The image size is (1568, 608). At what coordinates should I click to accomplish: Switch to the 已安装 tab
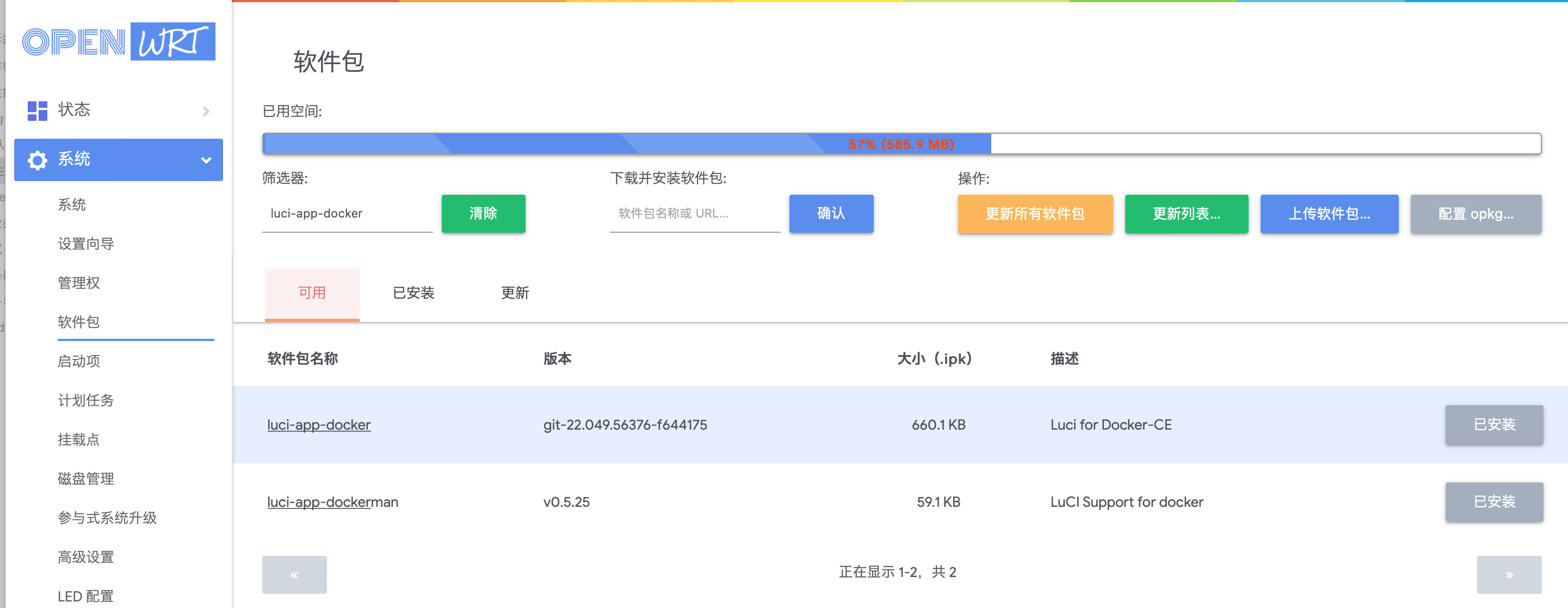tap(413, 293)
